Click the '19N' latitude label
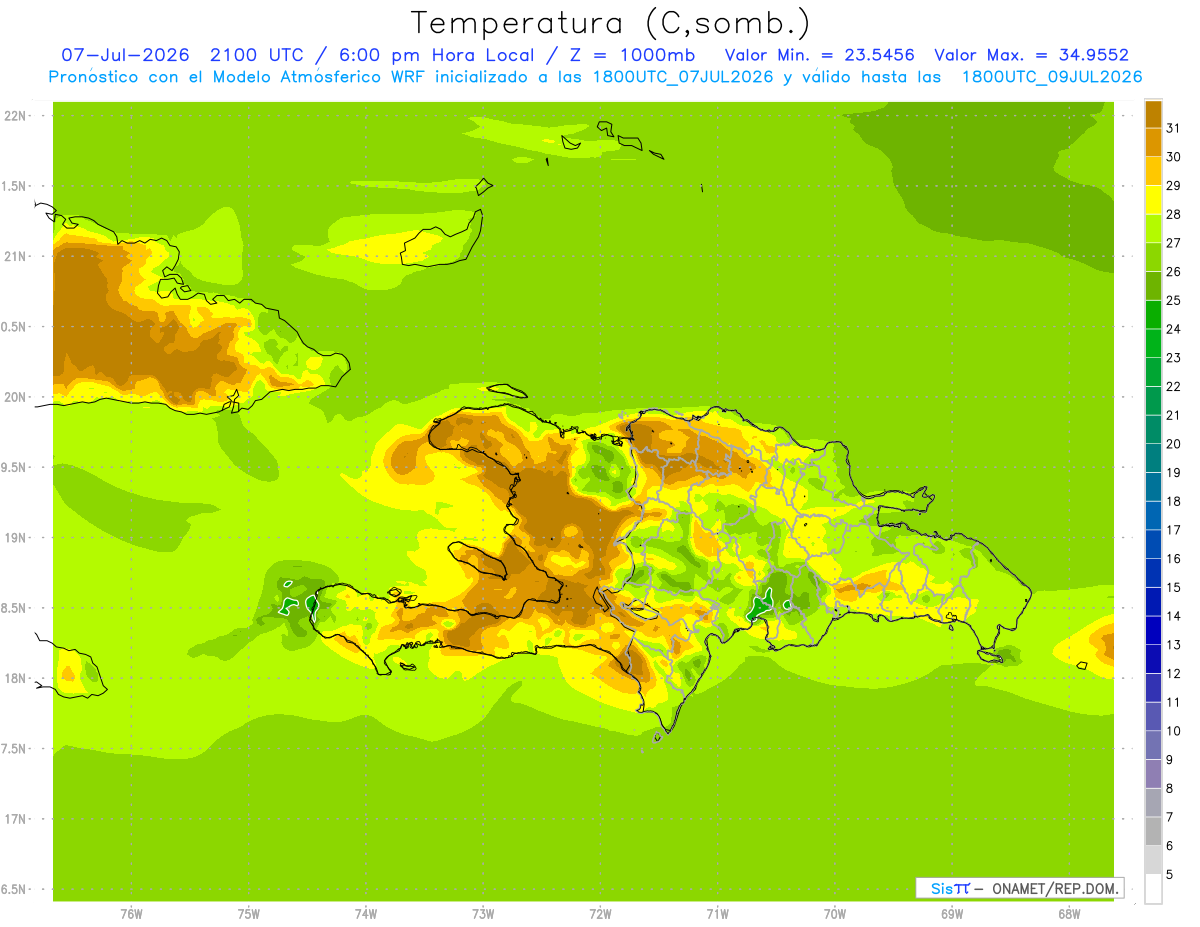1200x927 pixels. [x=17, y=538]
